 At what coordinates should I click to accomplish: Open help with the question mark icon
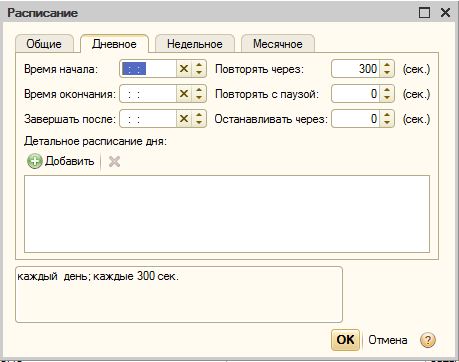point(428,340)
